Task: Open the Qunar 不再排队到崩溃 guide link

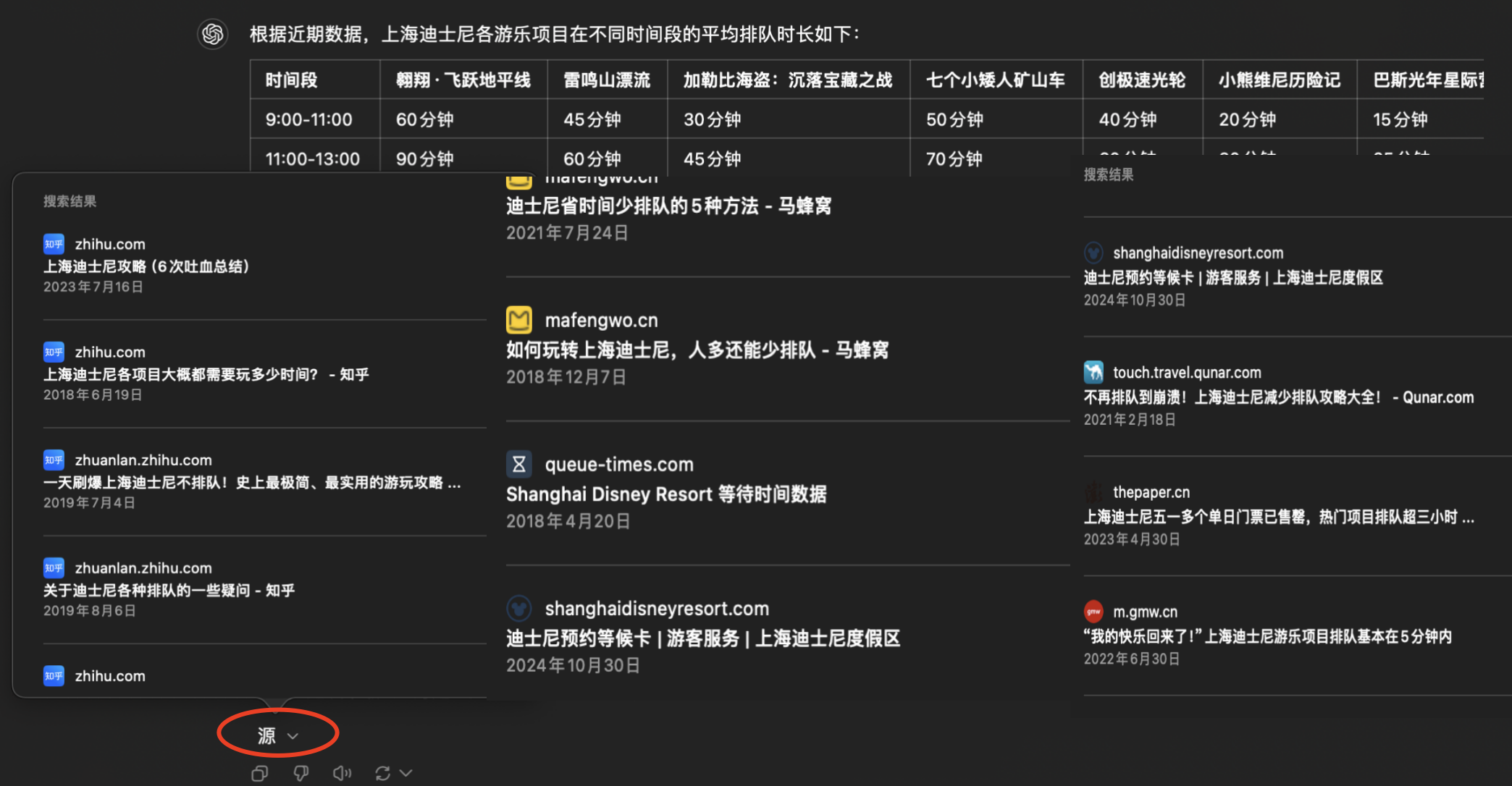Action: (x=1278, y=397)
